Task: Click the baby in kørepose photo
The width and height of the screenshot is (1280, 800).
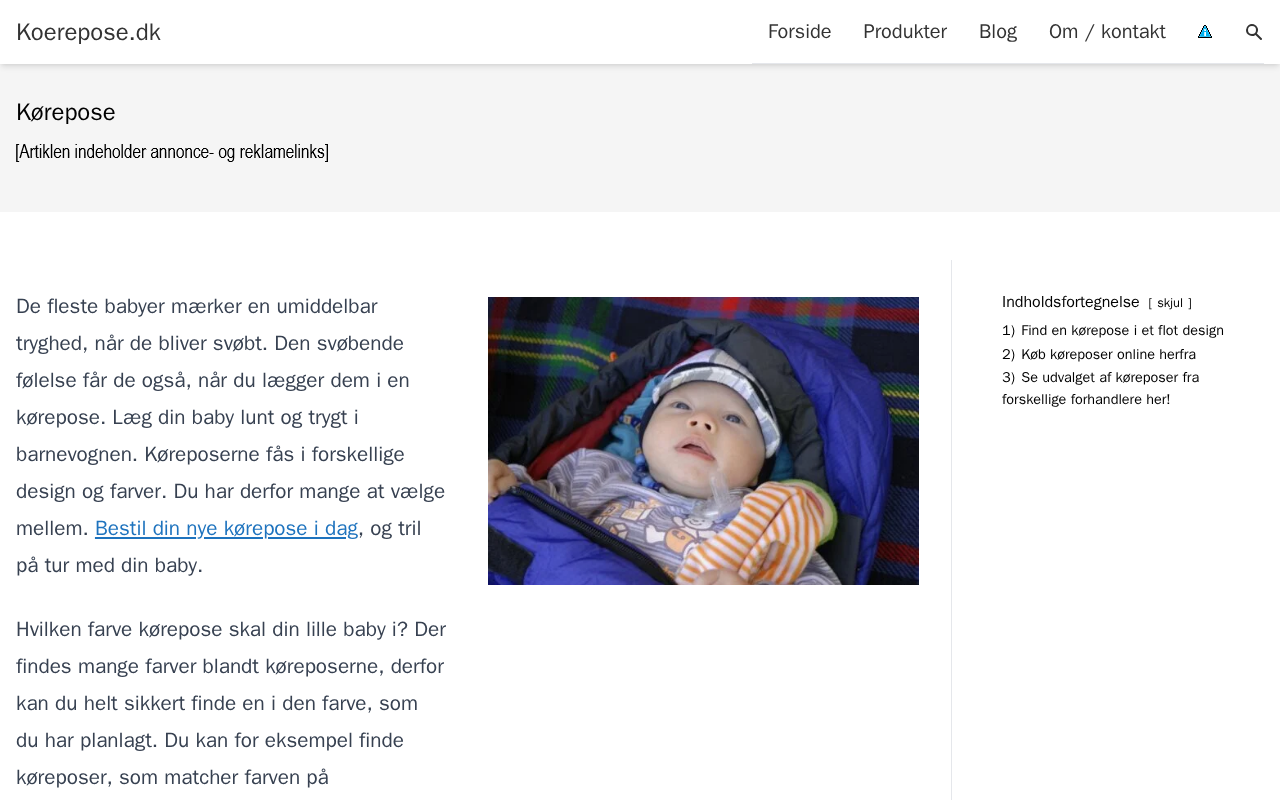Action: tap(703, 441)
